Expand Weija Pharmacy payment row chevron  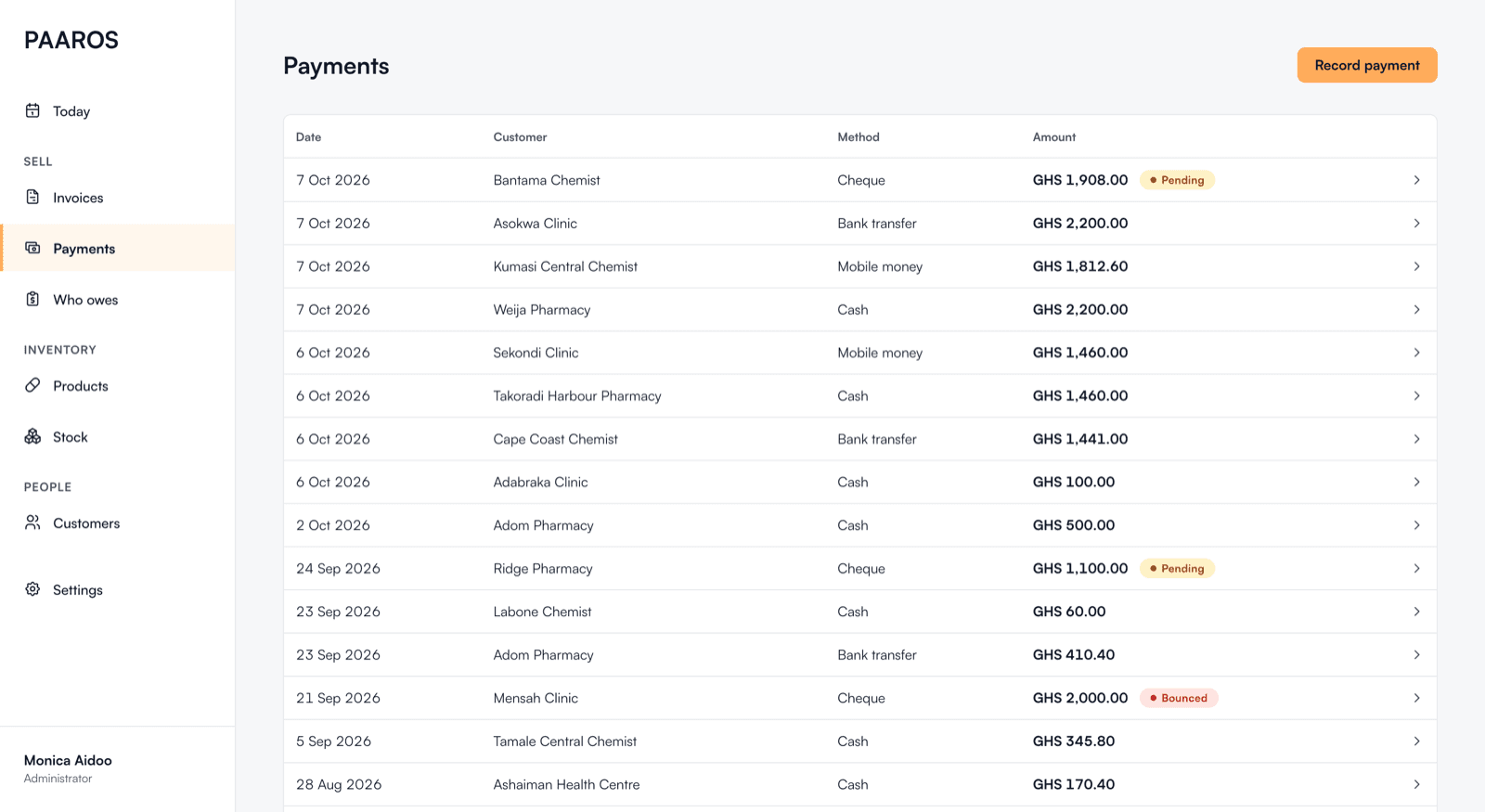pos(1416,309)
